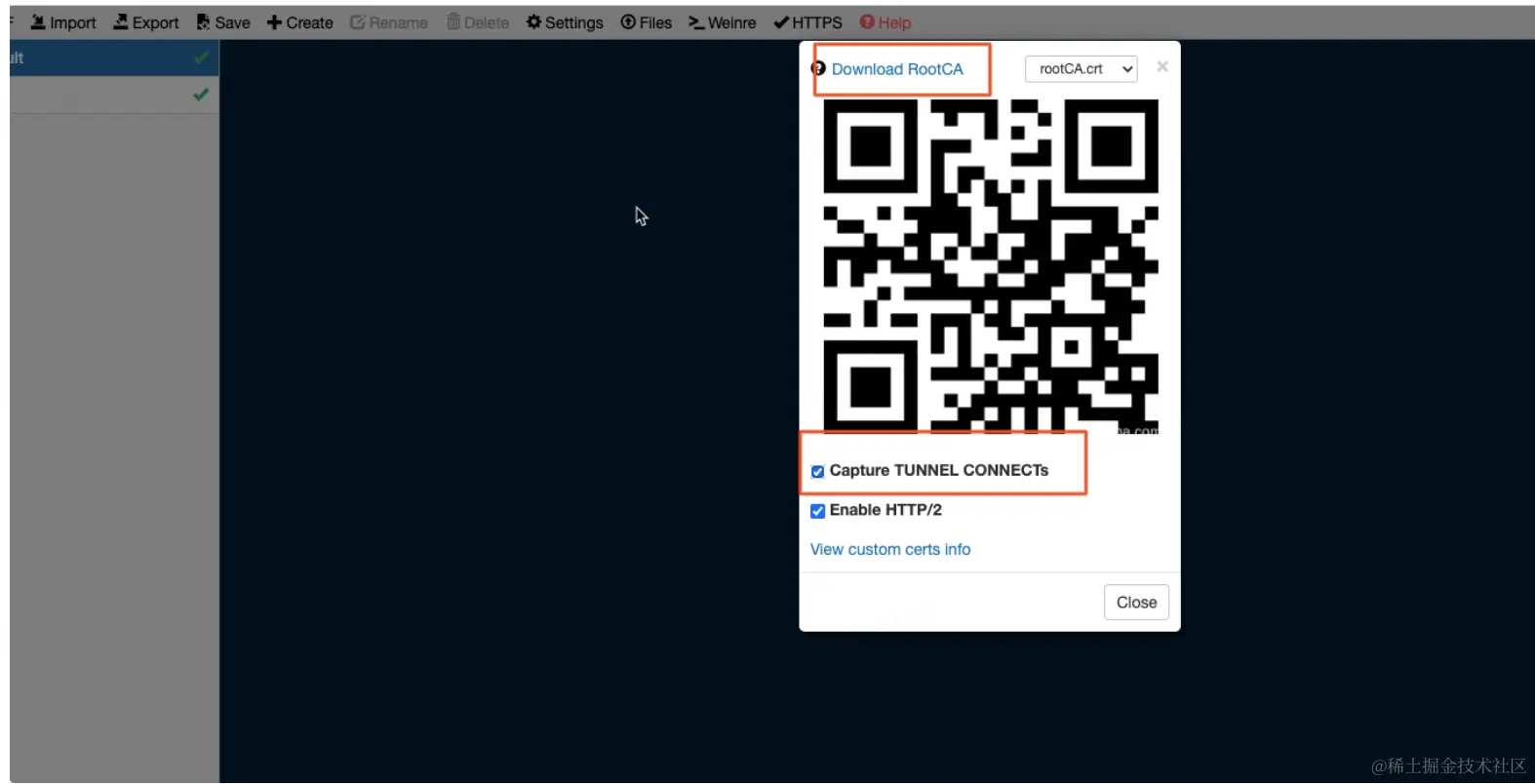This screenshot has width=1535, height=784.
Task: Click the question mark icon beside Download RootCA
Action: point(818,68)
